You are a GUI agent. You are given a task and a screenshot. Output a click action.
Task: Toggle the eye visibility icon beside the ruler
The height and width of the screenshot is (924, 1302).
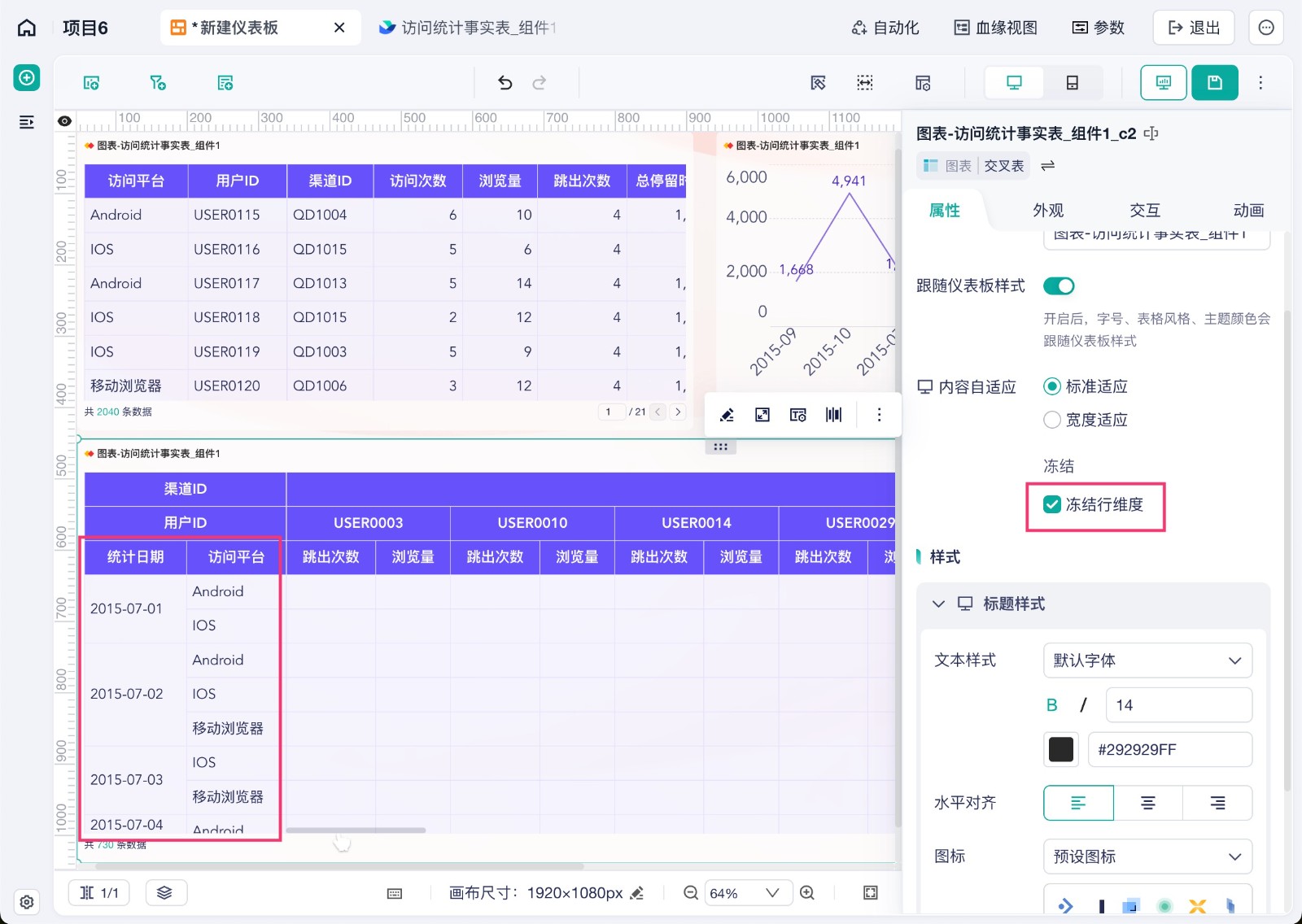65,121
